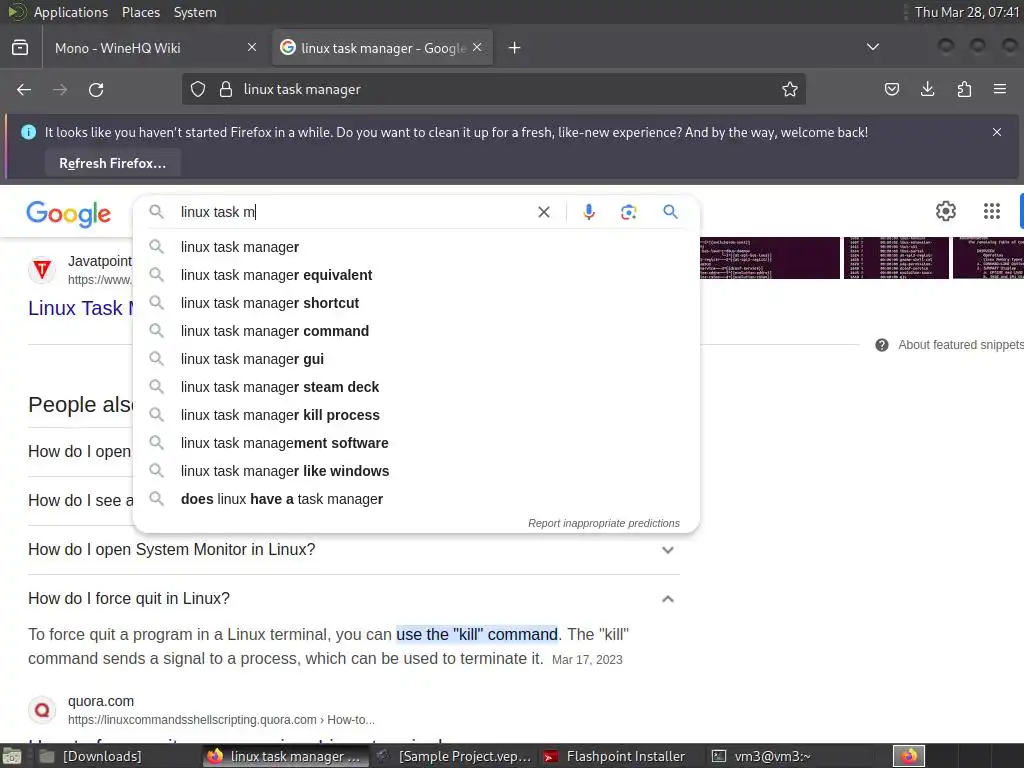Open the Downloads arrow icon
1024x768 pixels.
click(x=927, y=89)
